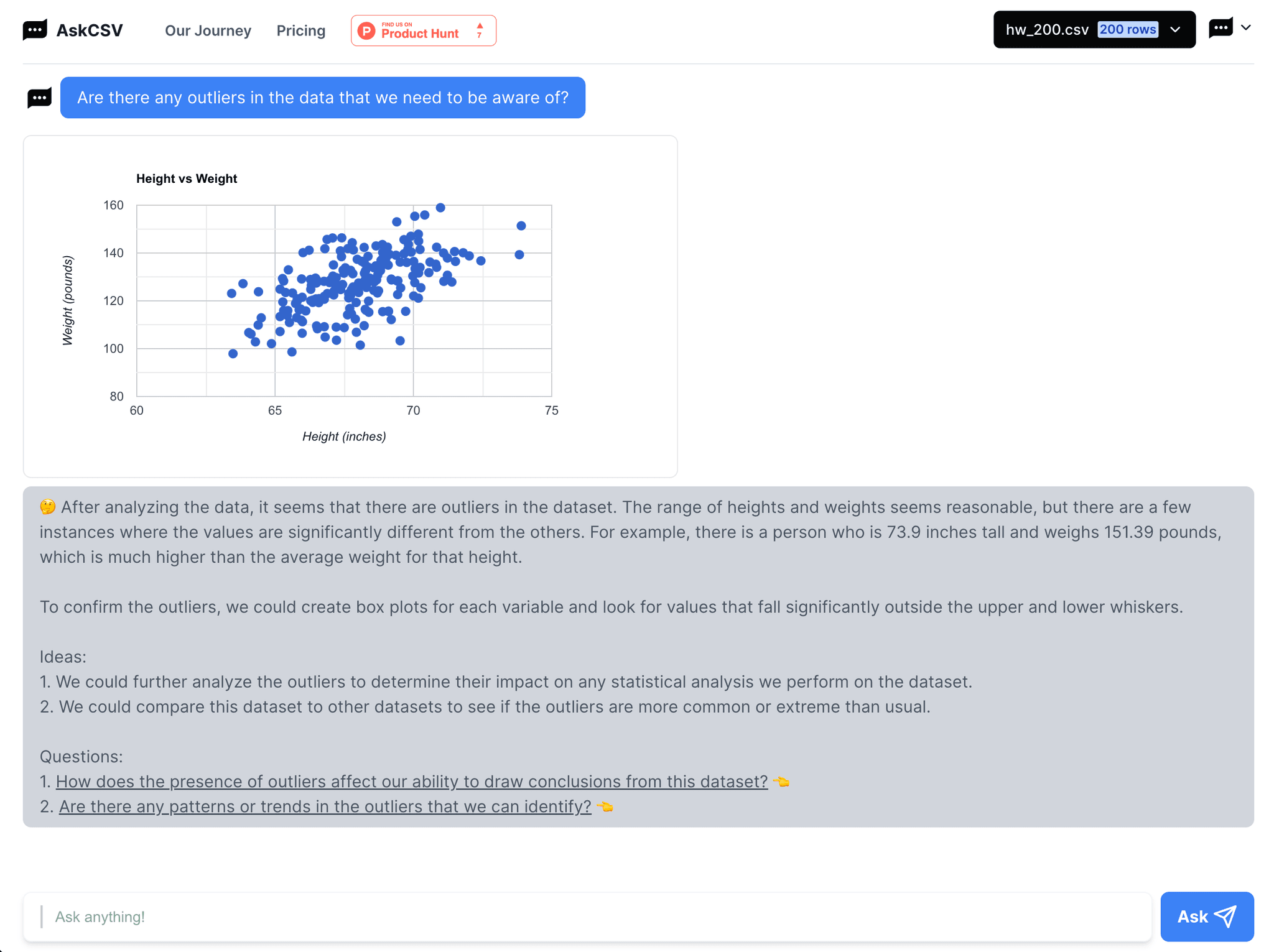Viewport: 1274px width, 952px height.
Task: Click the AskCSV chat bubble logo
Action: pos(35,30)
